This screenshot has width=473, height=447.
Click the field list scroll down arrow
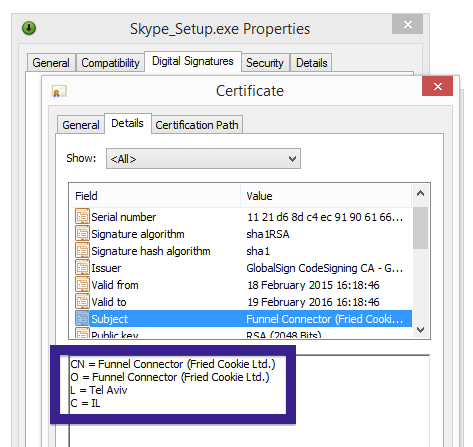(420, 330)
